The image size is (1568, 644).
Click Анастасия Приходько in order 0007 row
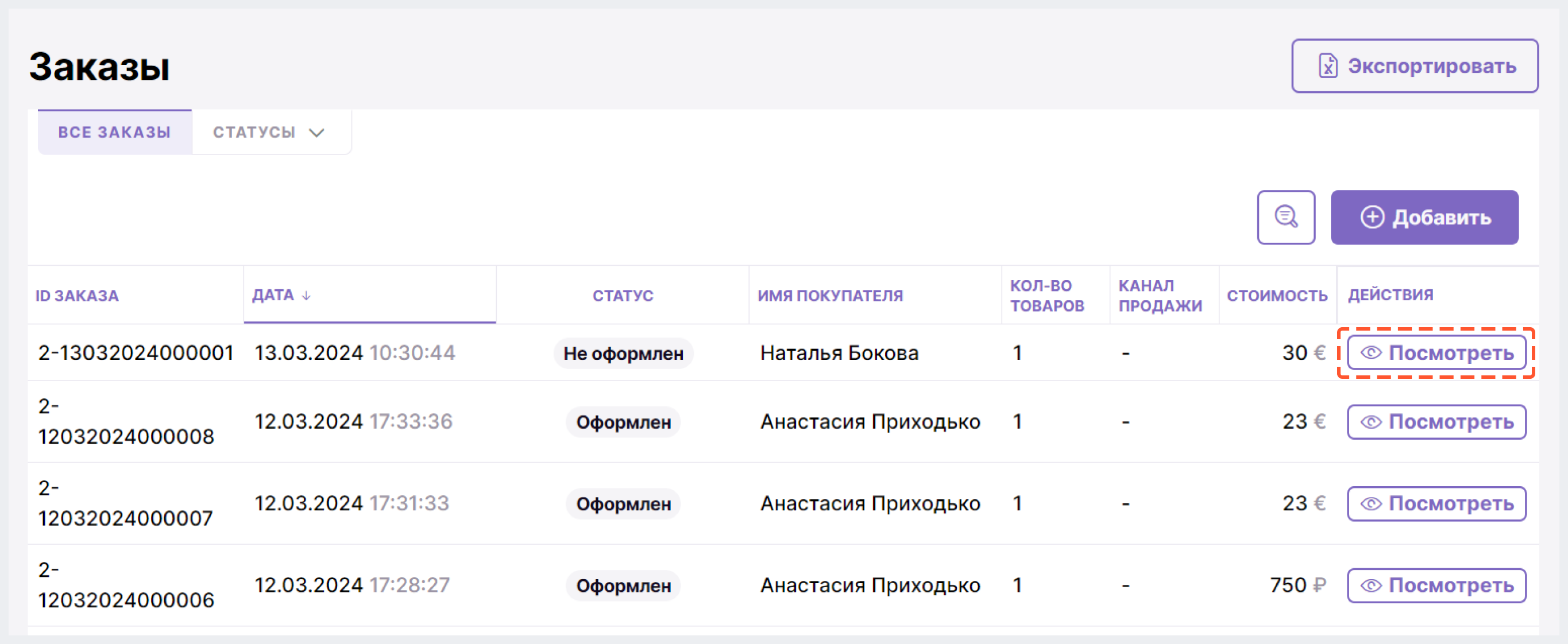[870, 503]
